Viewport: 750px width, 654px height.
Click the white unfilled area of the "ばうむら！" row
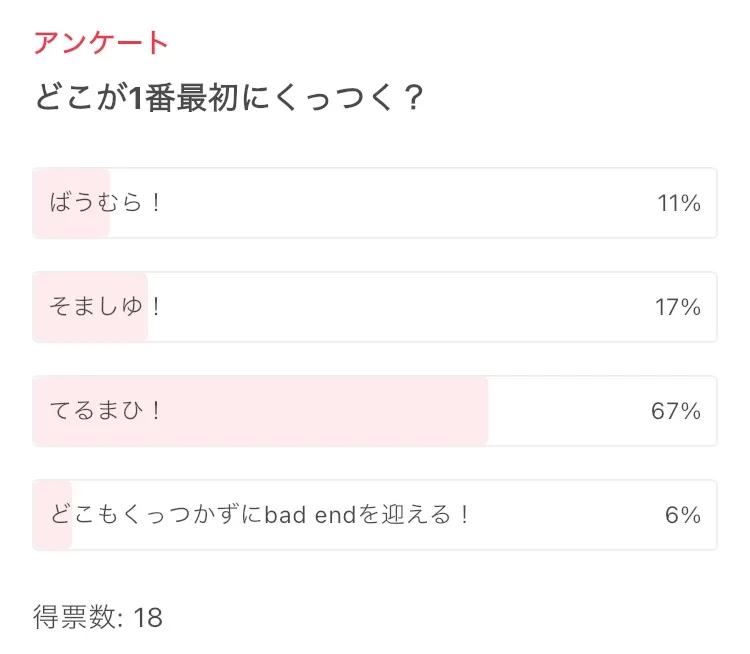click(x=400, y=203)
